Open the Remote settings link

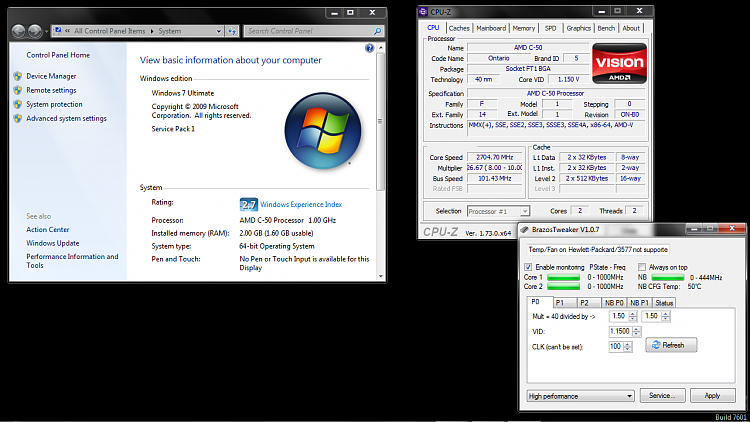51,90
